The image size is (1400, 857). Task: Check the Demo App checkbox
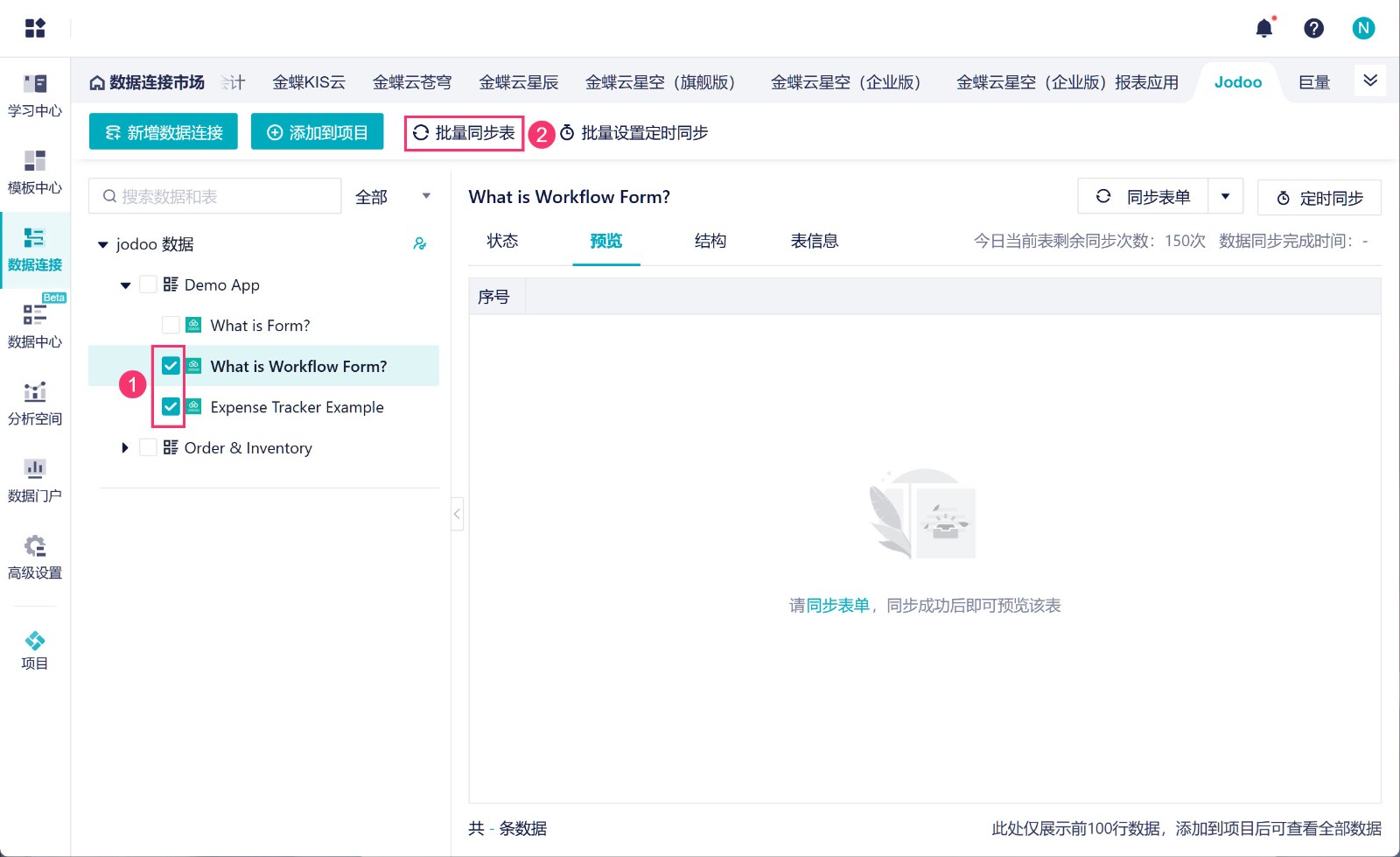[148, 284]
